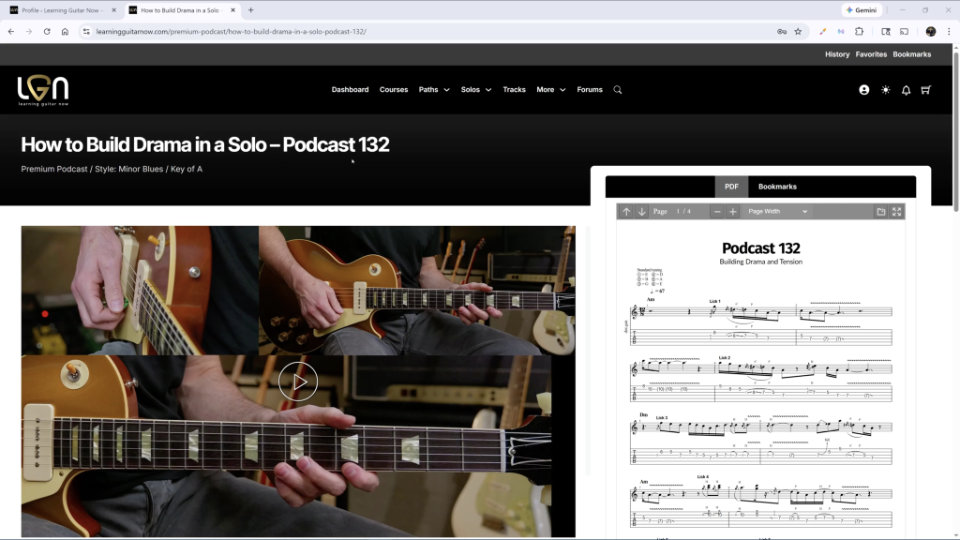Expand the Paths dropdown menu

[433, 90]
